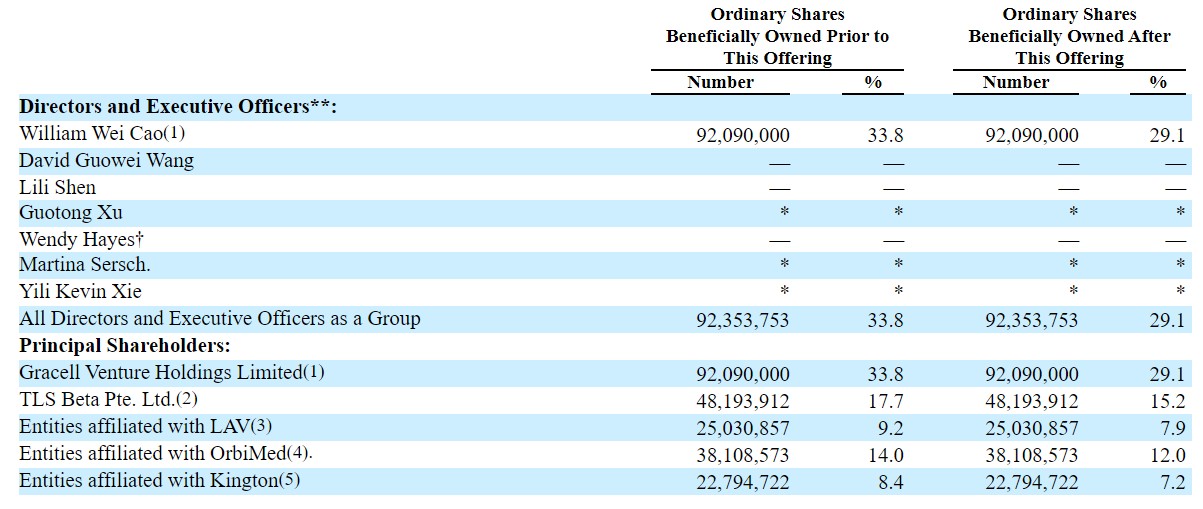This screenshot has height=509, width=1203.
Task: Select the 17.7 percentage value
Action: (x=887, y=402)
